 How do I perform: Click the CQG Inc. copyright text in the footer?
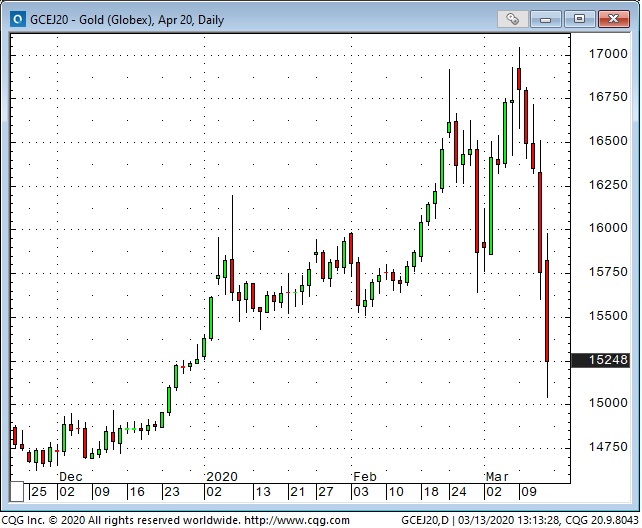(x=121, y=521)
